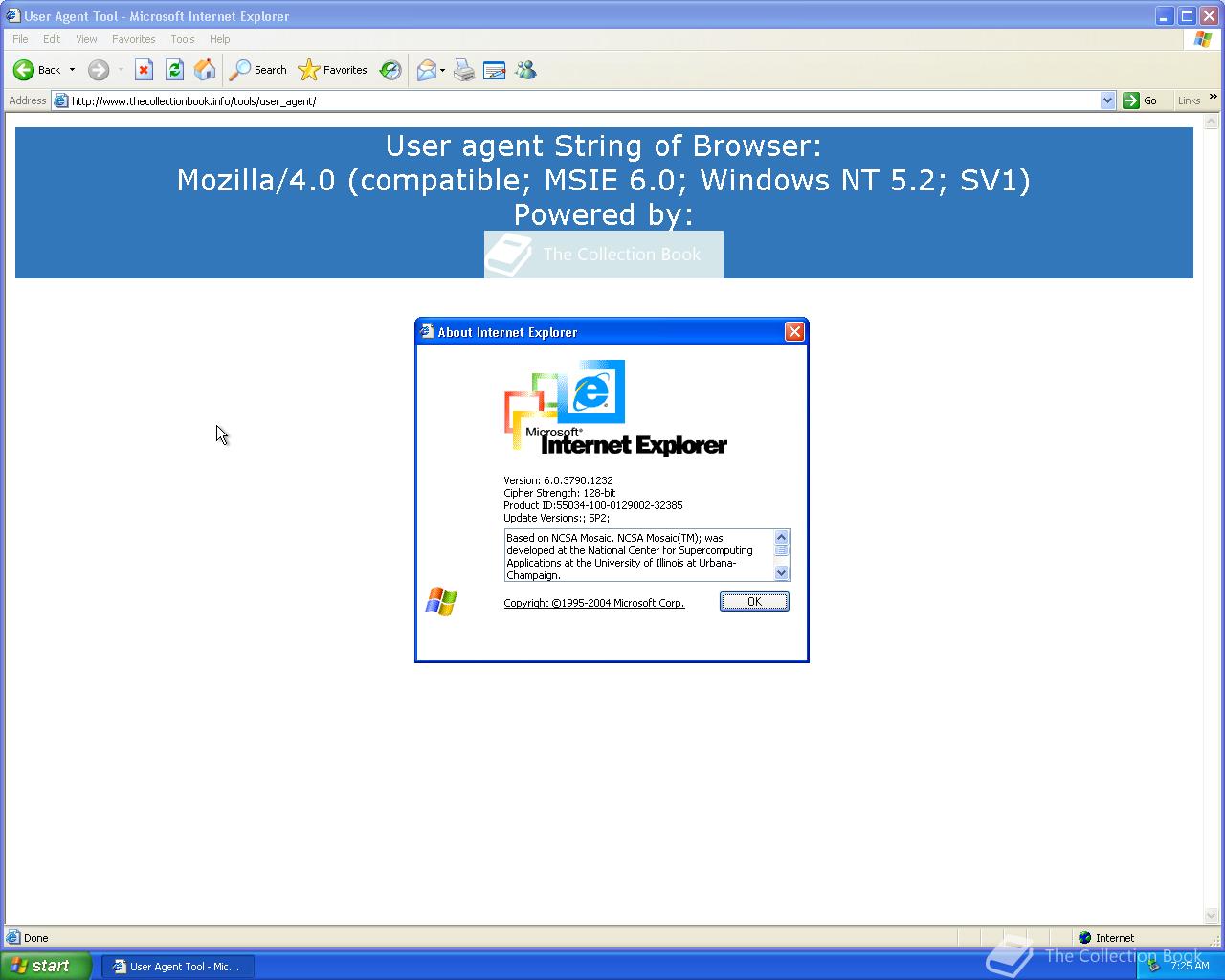Click The Collection Book logo link
Viewport: 1225px width, 980px height.
pyautogui.click(x=604, y=255)
